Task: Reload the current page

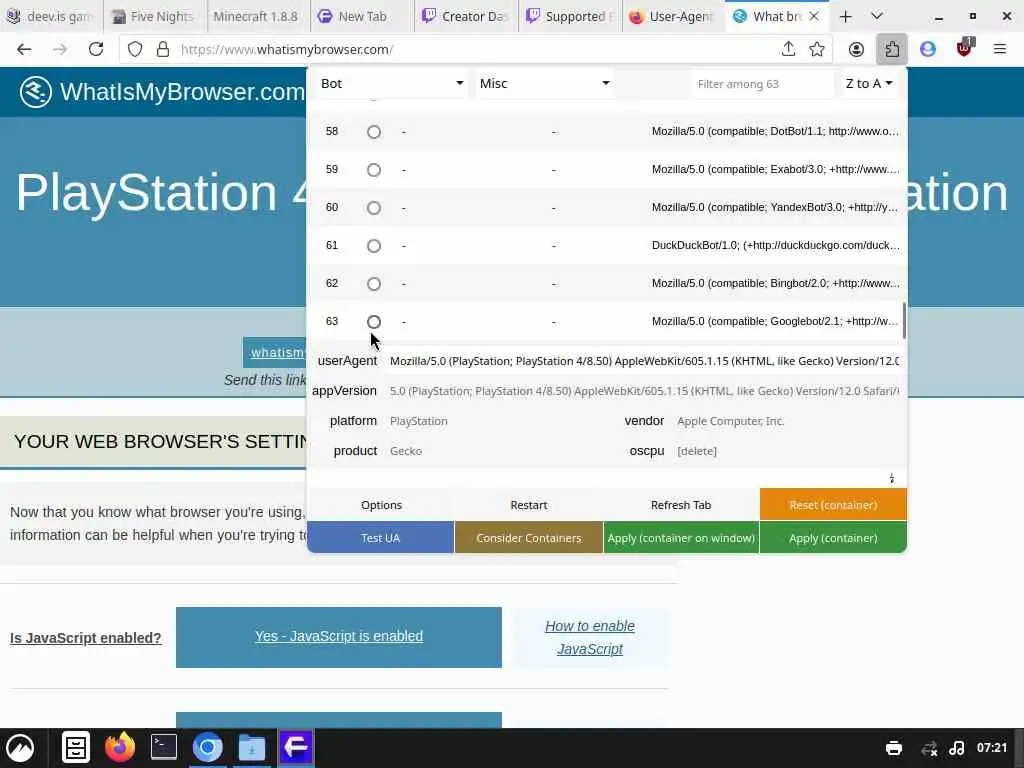Action: [x=96, y=49]
